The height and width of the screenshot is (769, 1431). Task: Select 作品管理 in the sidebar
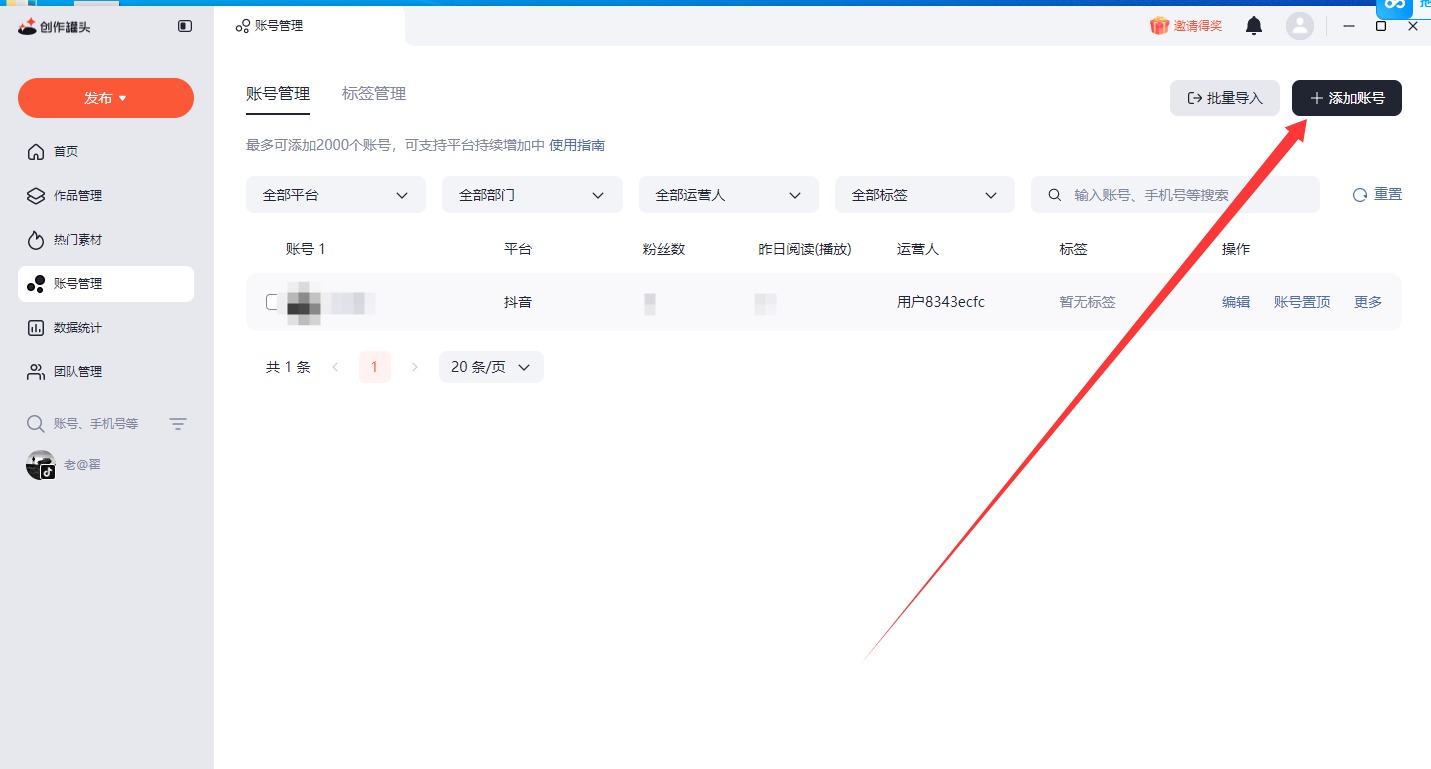click(80, 195)
